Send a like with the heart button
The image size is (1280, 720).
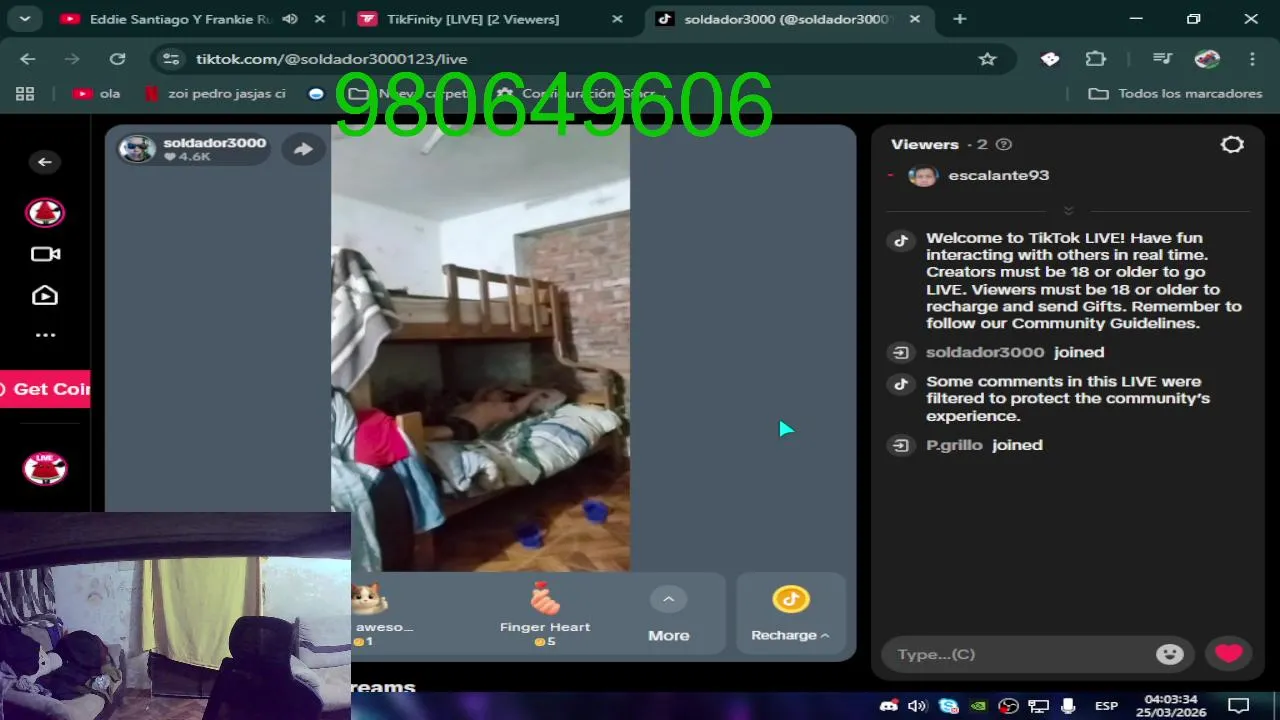coord(1229,654)
